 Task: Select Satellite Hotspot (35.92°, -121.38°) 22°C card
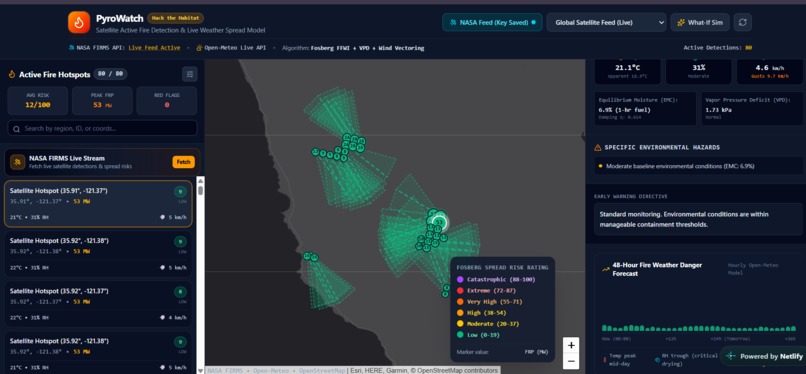(98, 253)
